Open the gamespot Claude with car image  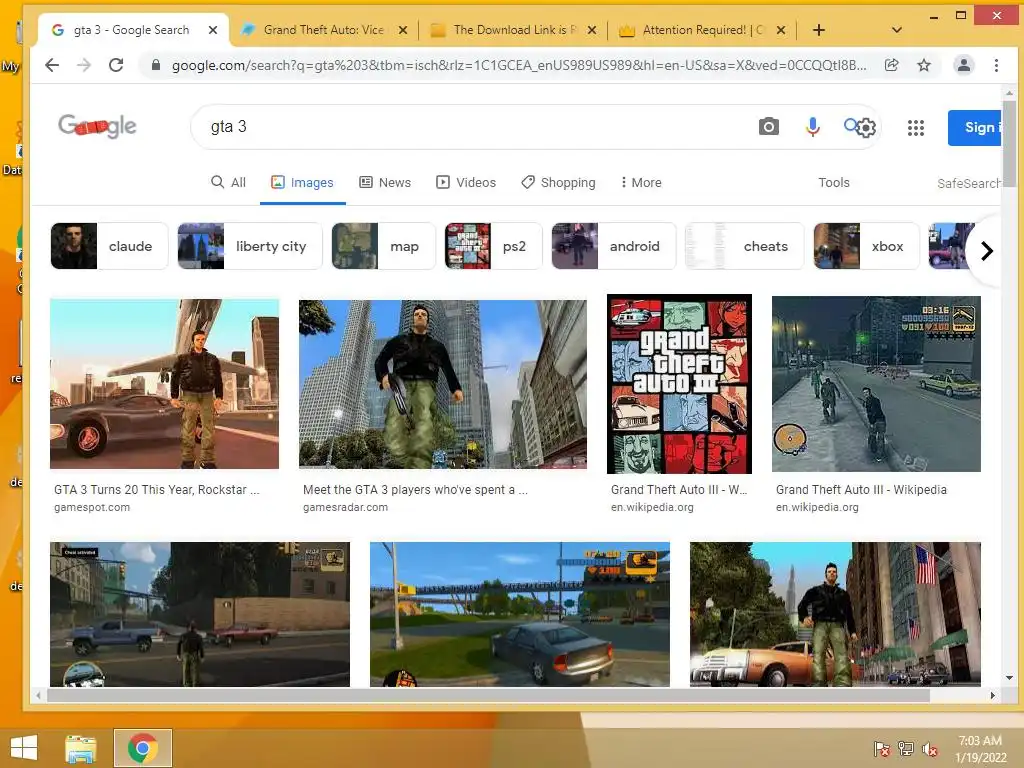pyautogui.click(x=165, y=384)
